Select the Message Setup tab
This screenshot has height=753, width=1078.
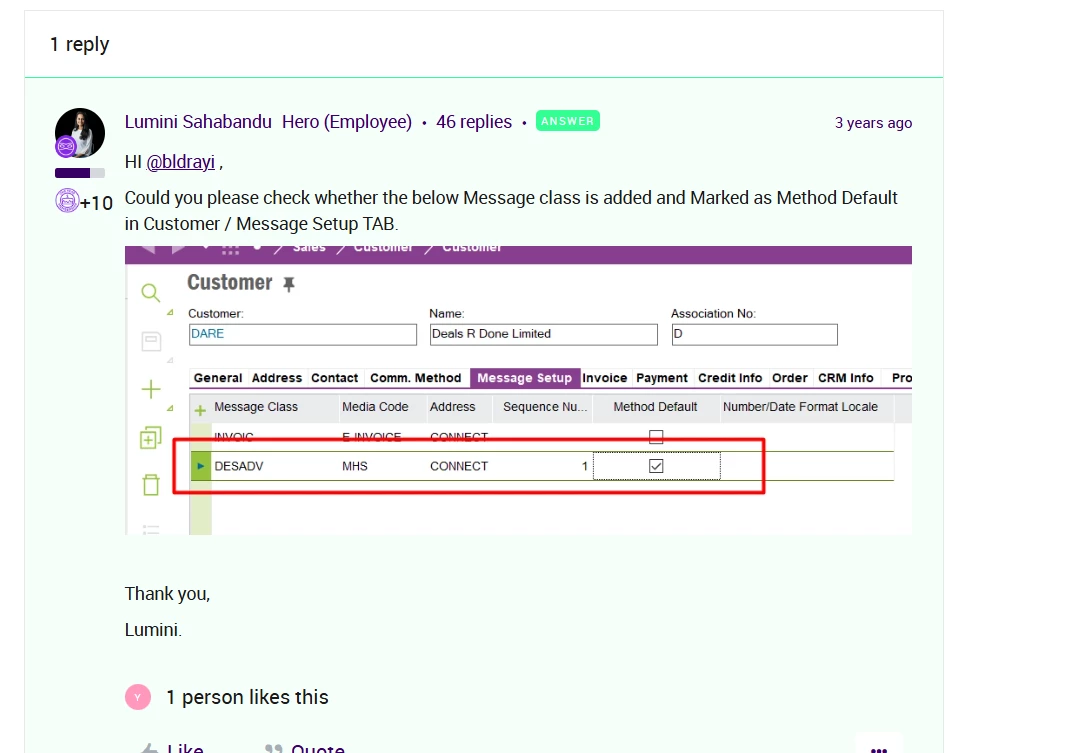pos(525,378)
